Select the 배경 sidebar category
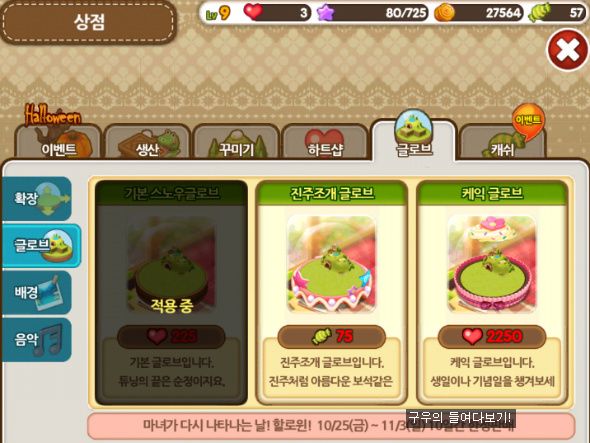 pyautogui.click(x=36, y=292)
